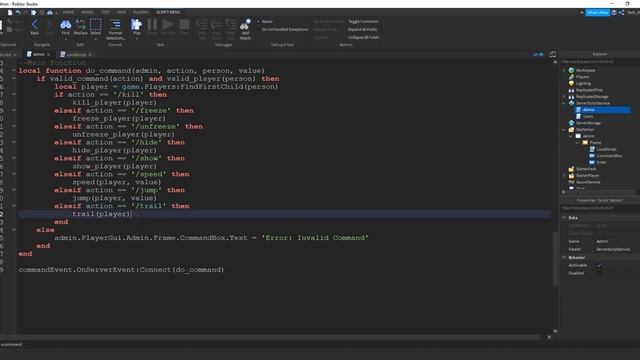Open the PLUGINS ribbon tab
640x360 pixels.
(x=141, y=12)
